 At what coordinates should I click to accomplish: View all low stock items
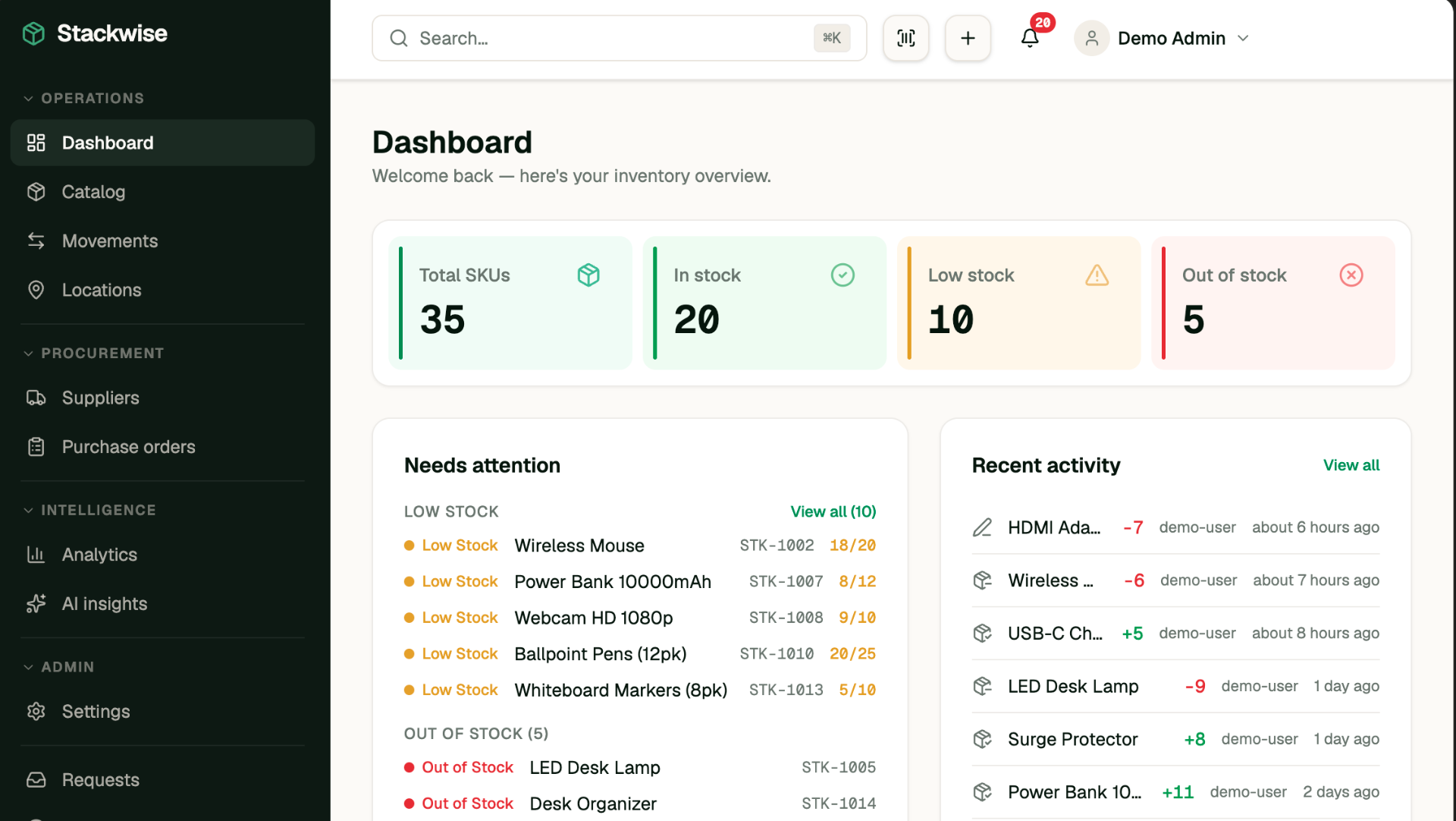[833, 511]
